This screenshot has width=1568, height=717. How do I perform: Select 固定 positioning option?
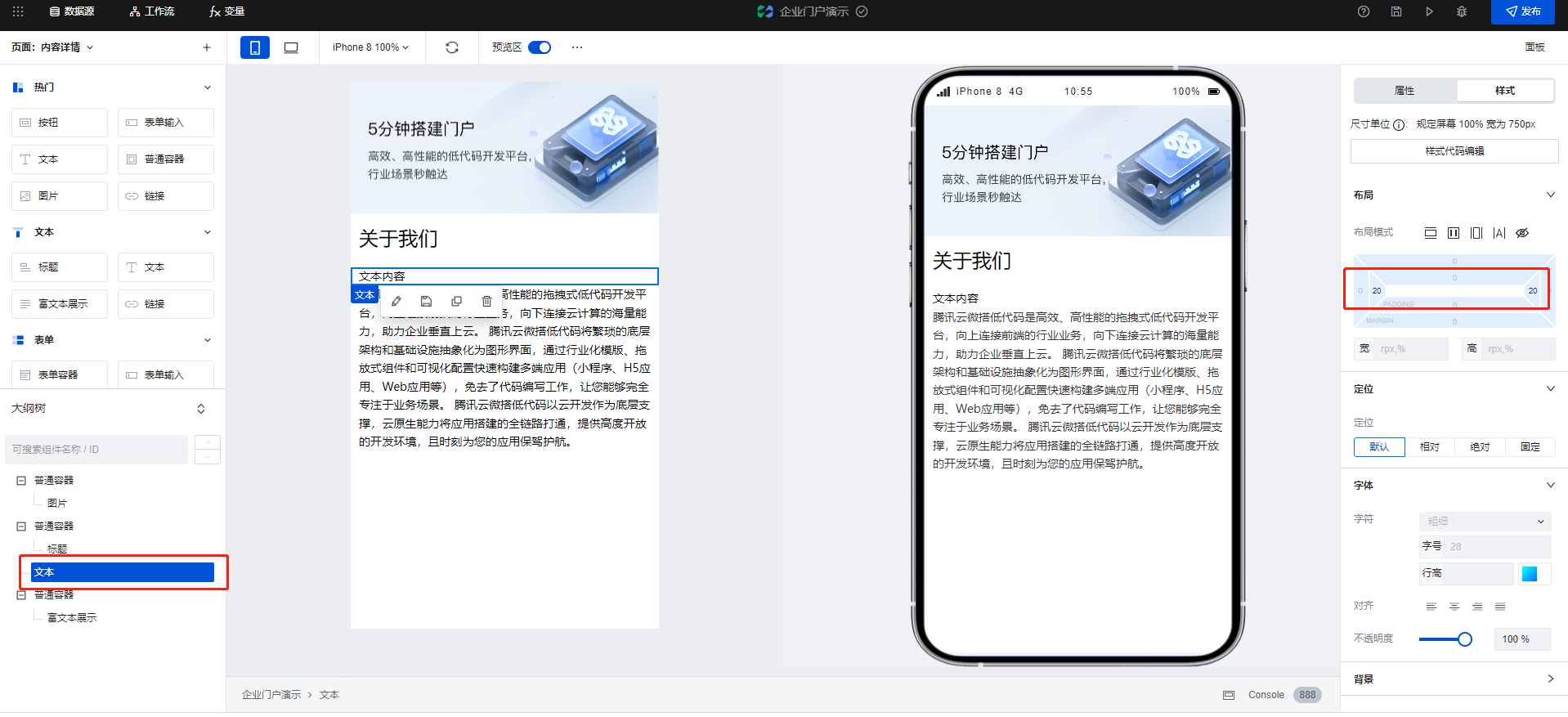tap(1530, 447)
